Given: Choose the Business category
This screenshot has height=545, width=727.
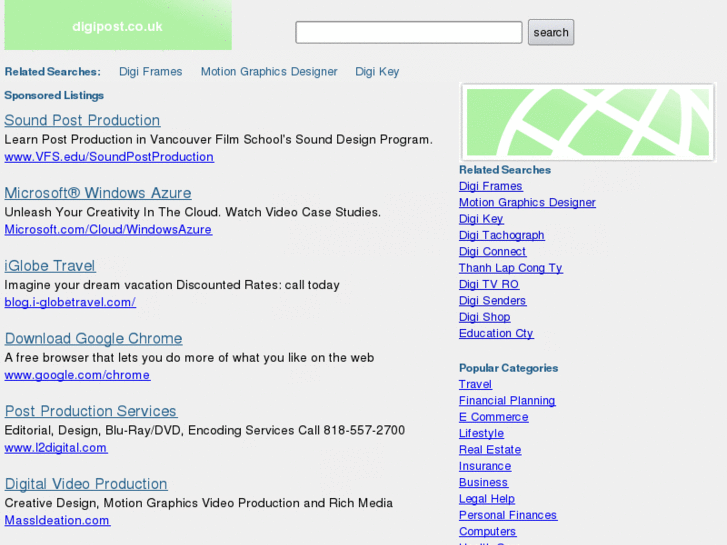Looking at the screenshot, I should click(x=483, y=482).
